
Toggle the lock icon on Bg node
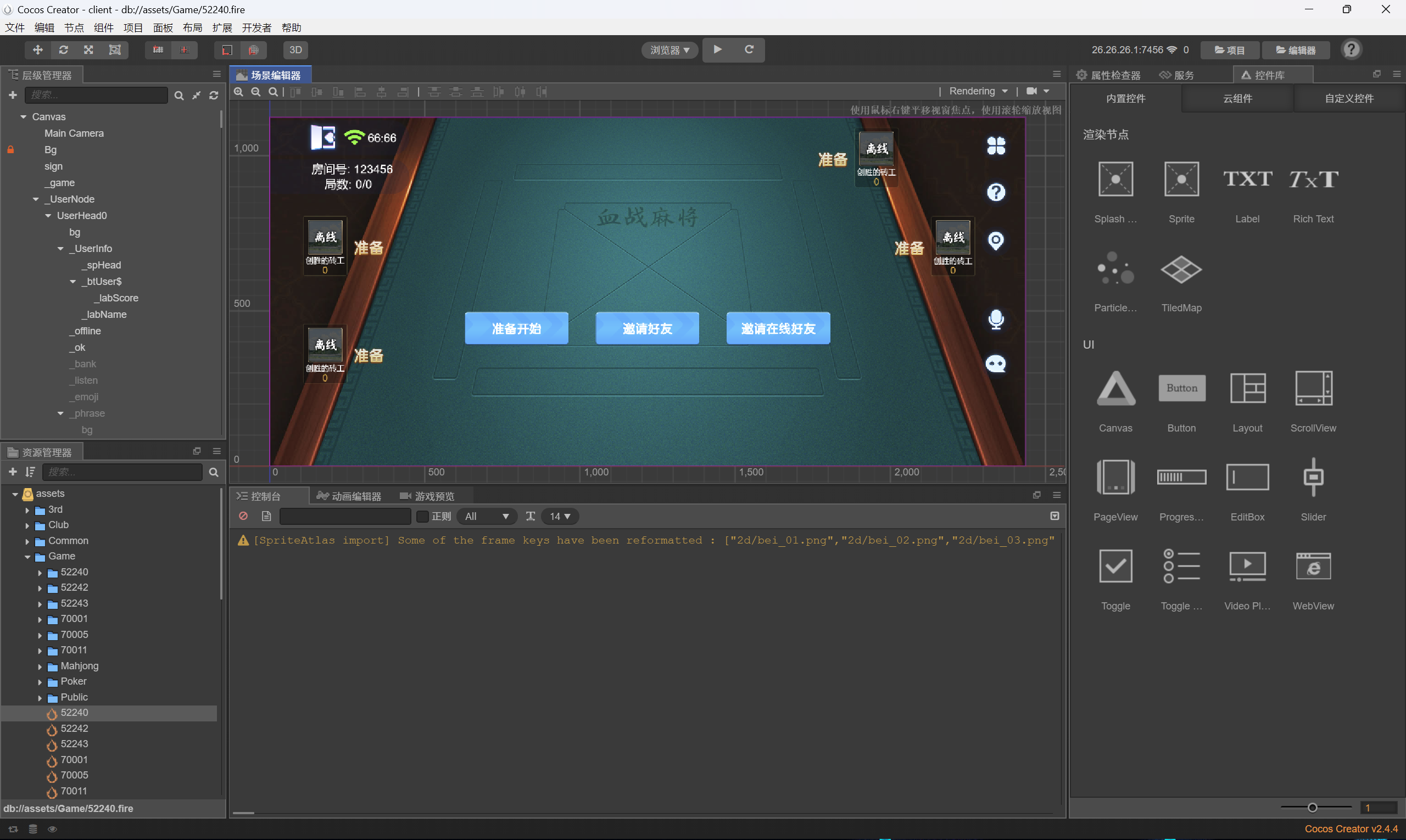pos(10,149)
